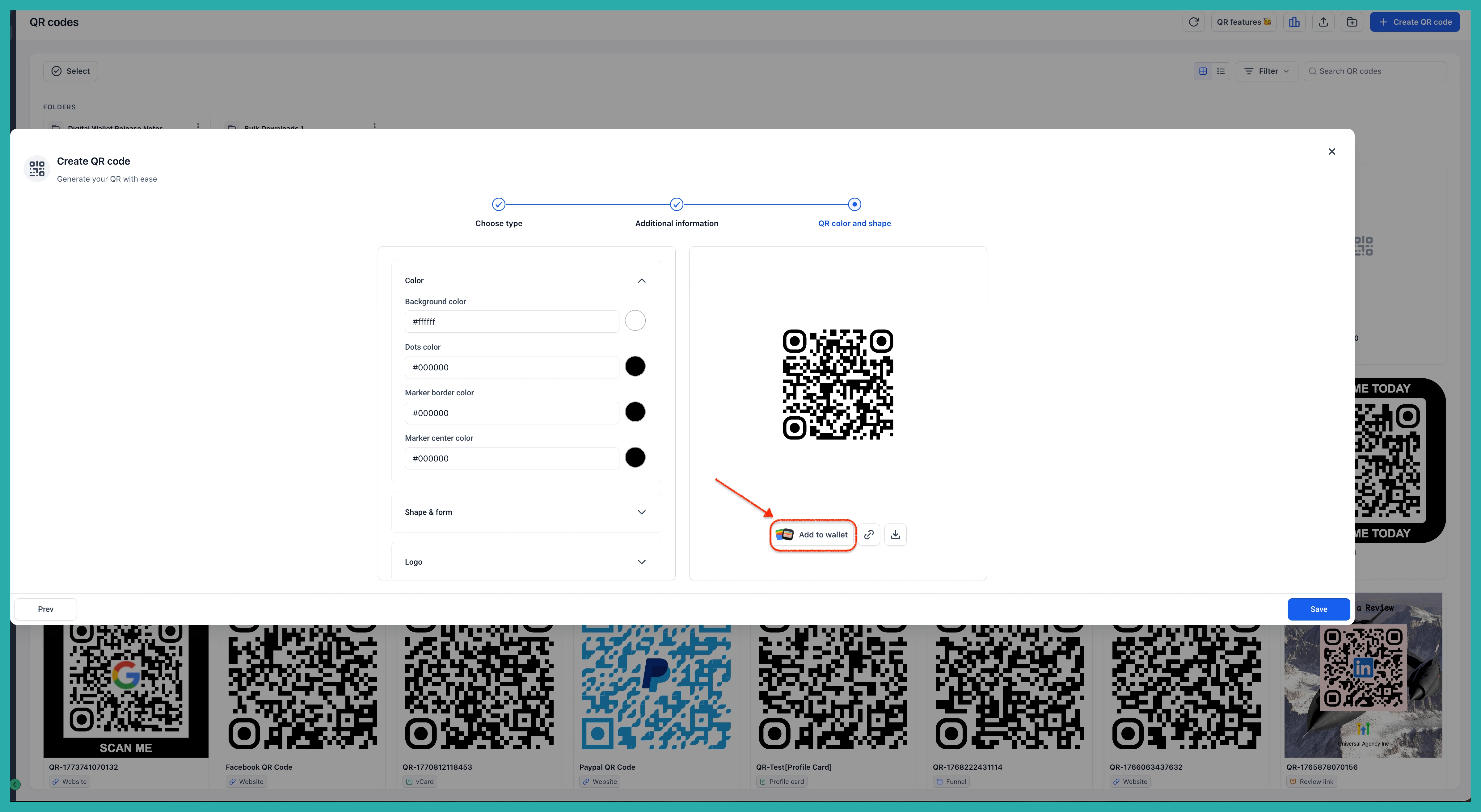1481x812 pixels.
Task: Switch to grid view icon
Action: [1203, 71]
